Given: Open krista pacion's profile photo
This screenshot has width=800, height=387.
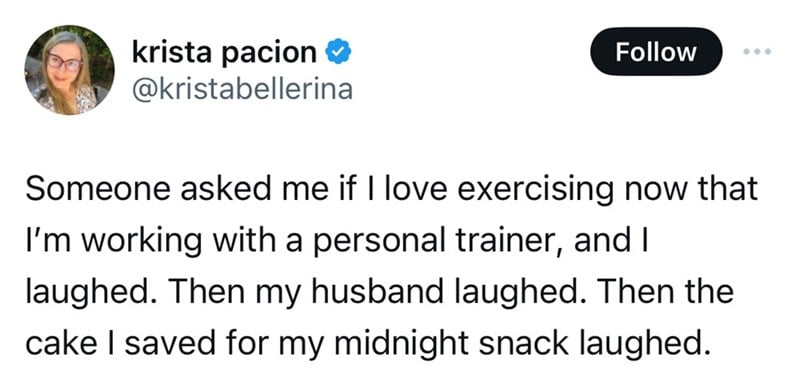Looking at the screenshot, I should (x=69, y=70).
